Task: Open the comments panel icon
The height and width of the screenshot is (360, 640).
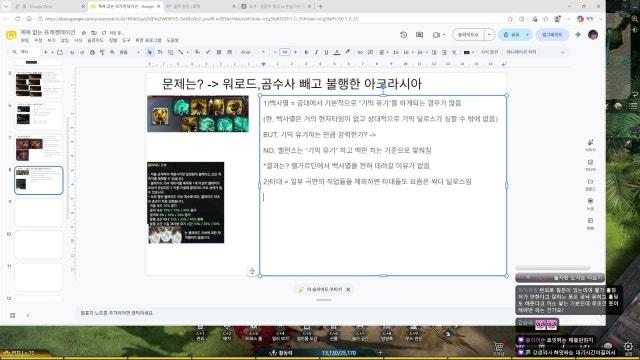Action: pos(419,35)
